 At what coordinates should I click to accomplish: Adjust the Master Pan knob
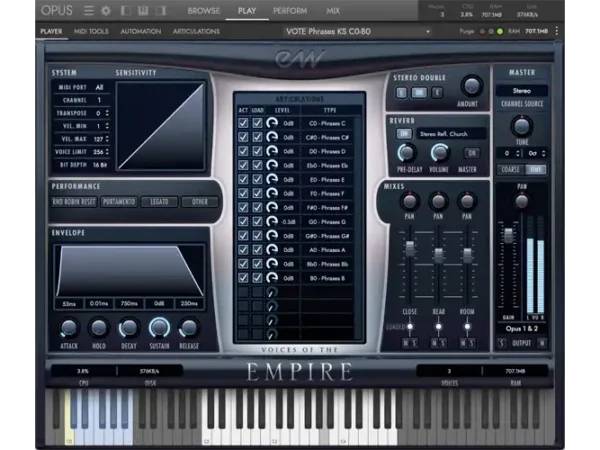click(x=522, y=201)
